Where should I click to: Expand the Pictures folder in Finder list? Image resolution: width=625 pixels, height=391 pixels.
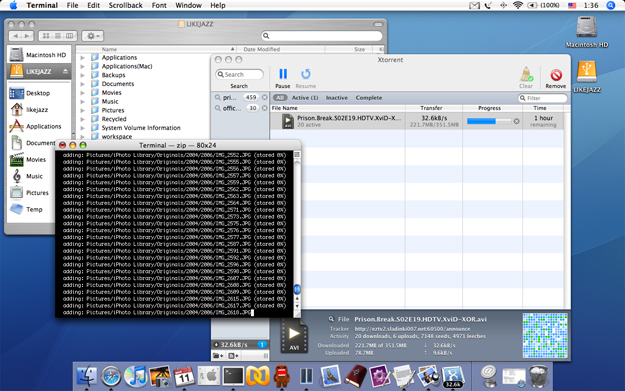(x=83, y=110)
